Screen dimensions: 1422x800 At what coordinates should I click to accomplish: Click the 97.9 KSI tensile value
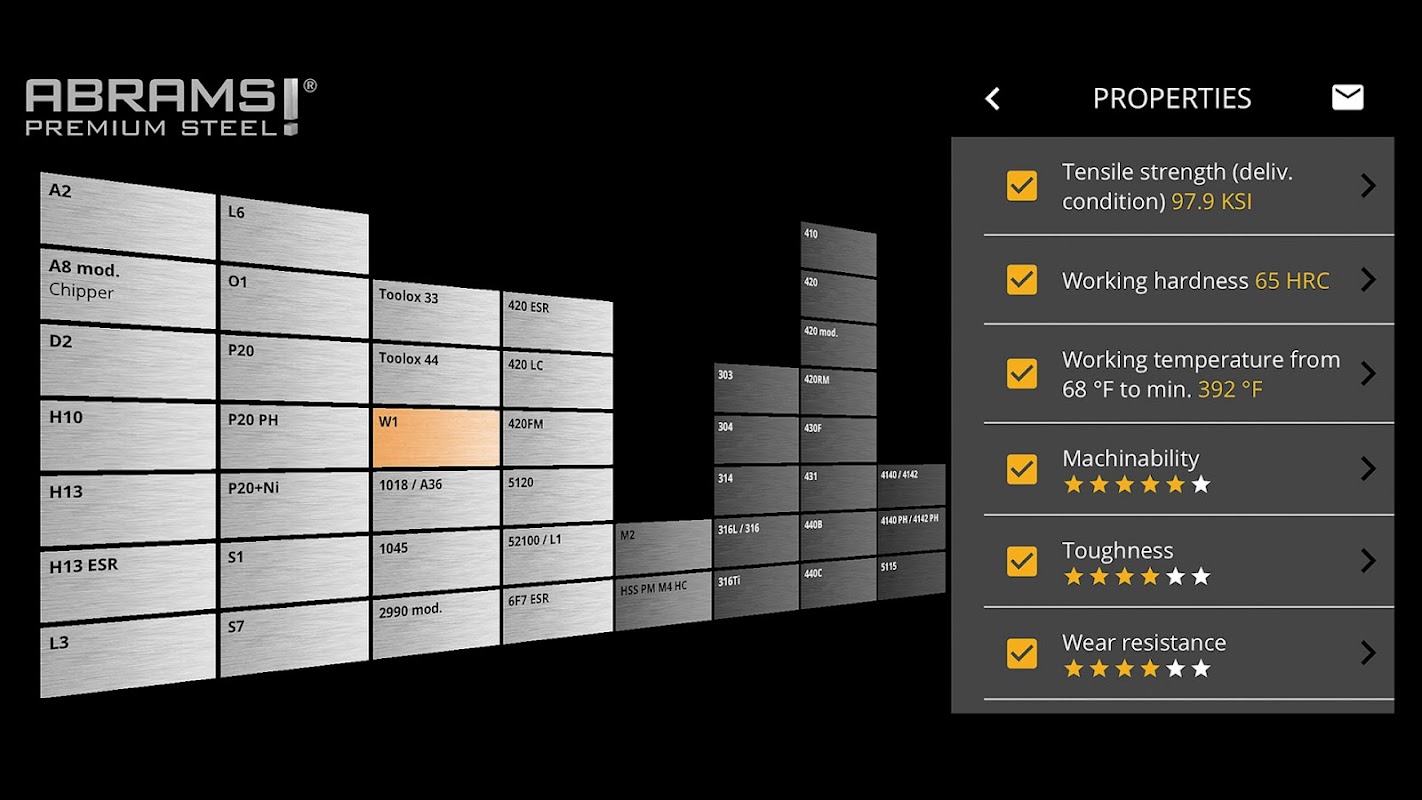pos(1212,201)
